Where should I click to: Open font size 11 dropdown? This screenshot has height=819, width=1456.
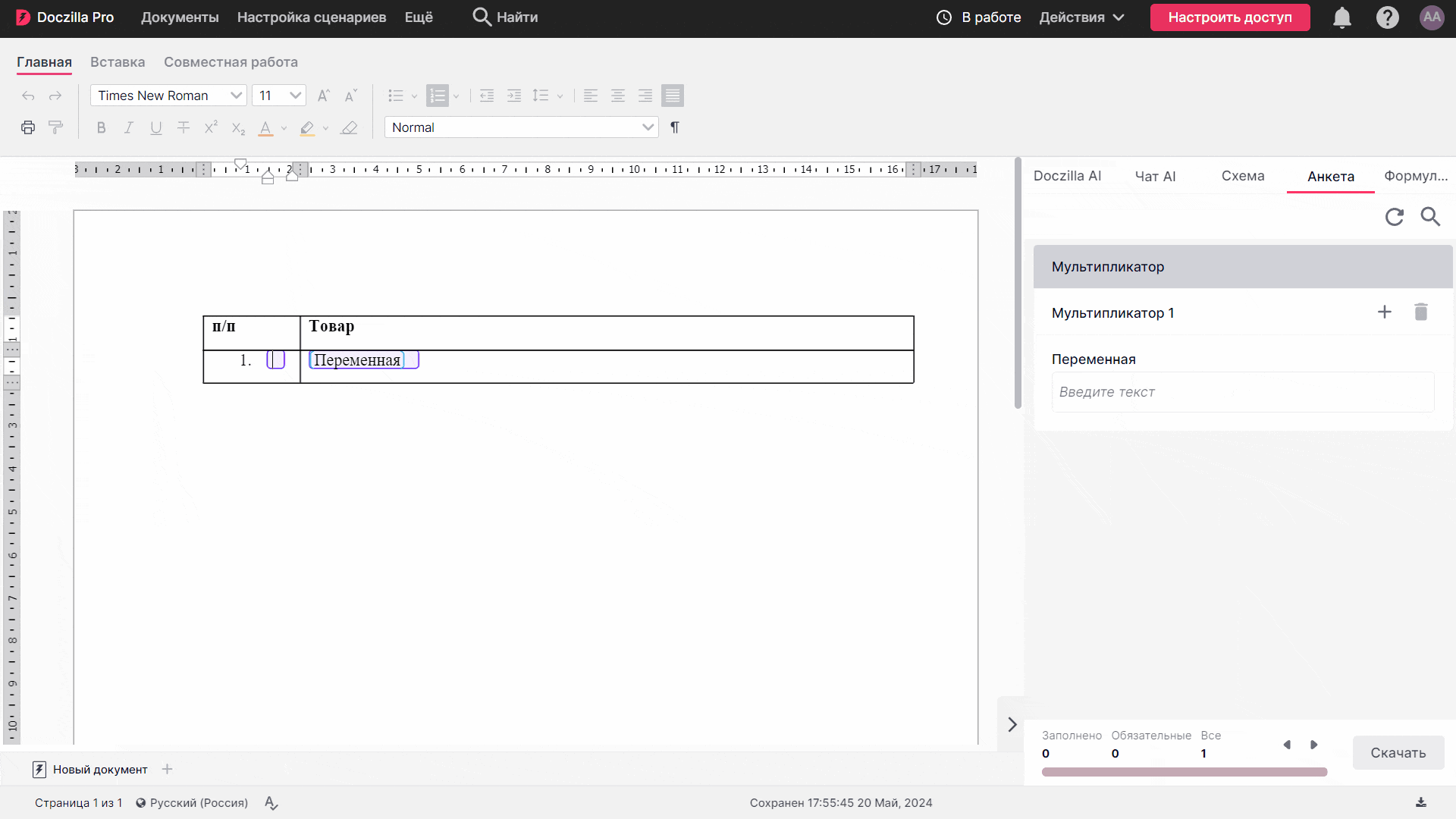point(279,96)
